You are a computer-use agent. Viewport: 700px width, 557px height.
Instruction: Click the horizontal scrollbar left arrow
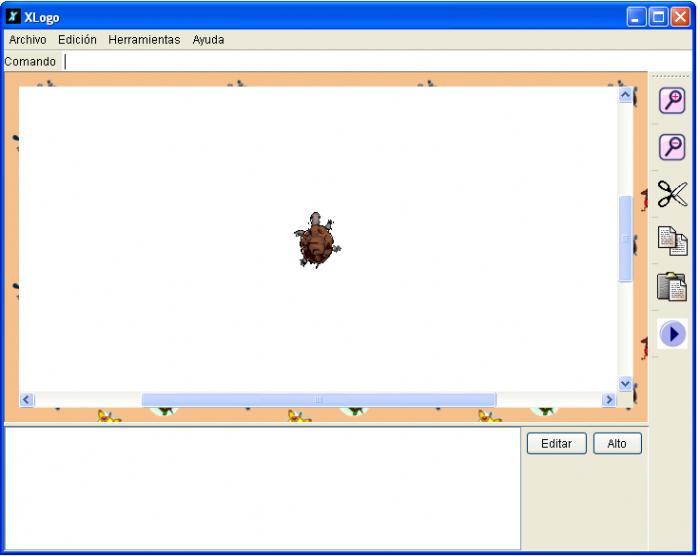tap(26, 399)
